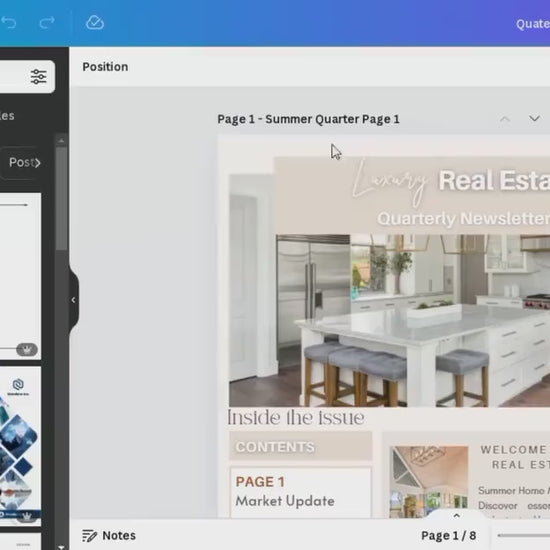Select the 'Market Update' text
Viewport: 550px width, 550px height.
pos(285,501)
